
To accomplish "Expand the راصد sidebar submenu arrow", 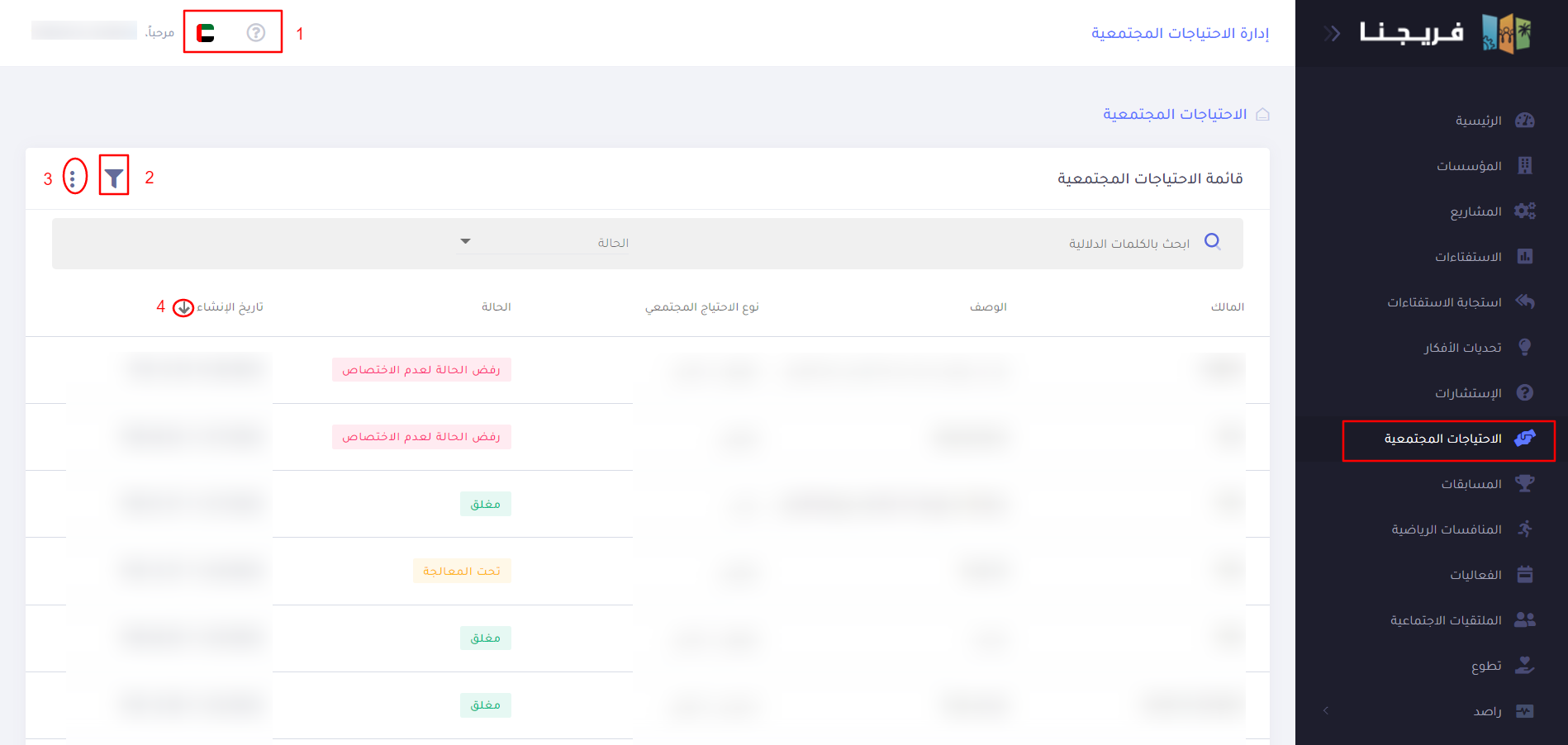I will coord(1326,710).
